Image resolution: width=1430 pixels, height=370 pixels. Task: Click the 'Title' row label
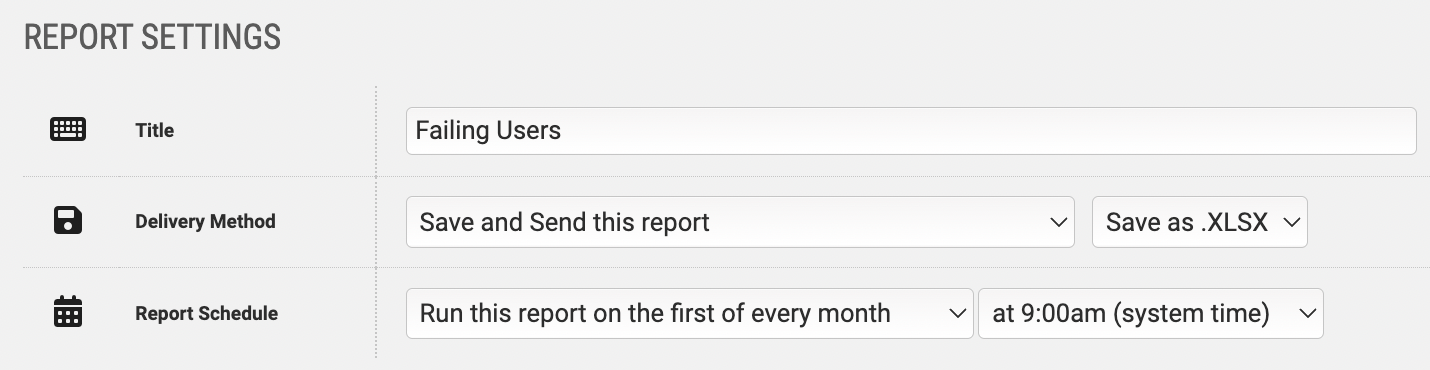tap(154, 130)
